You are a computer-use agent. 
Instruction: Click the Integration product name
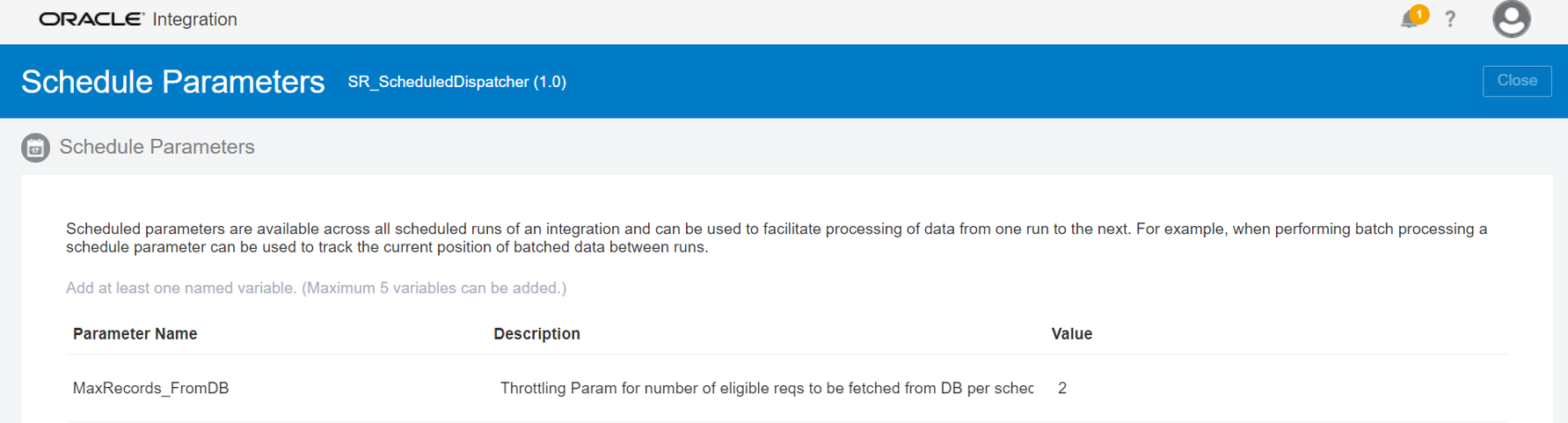point(194,19)
